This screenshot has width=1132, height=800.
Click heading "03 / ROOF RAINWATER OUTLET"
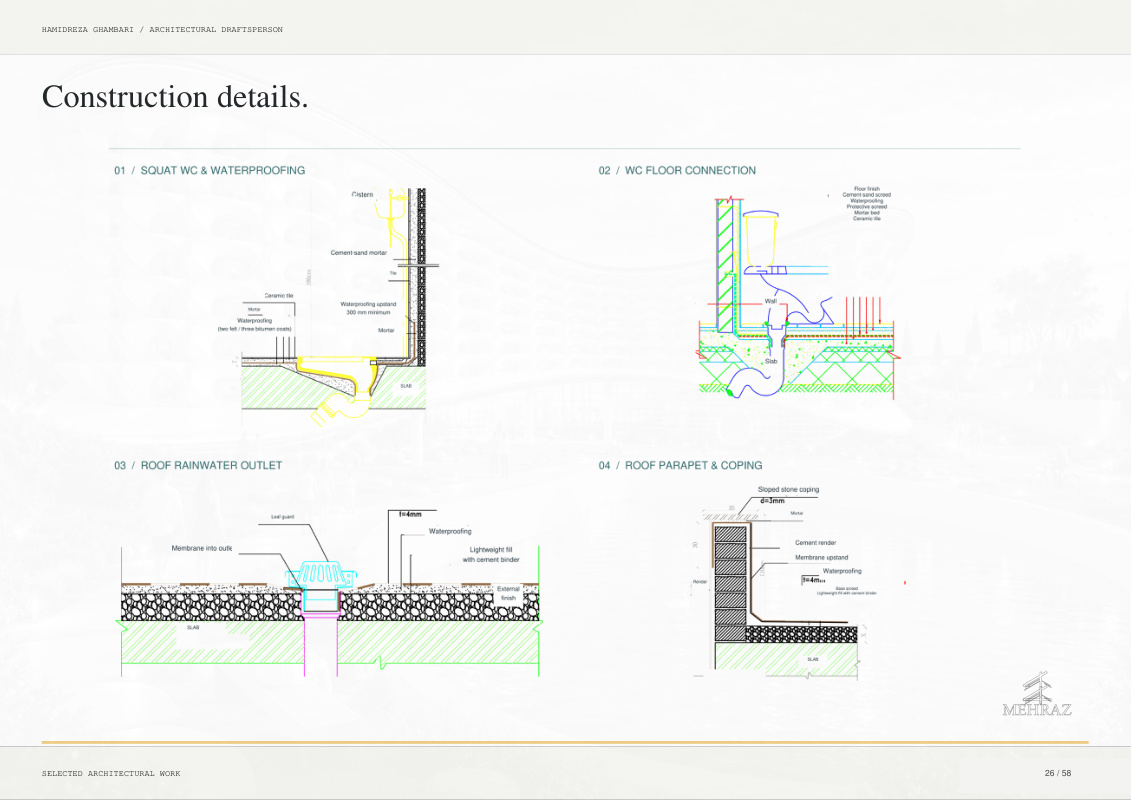click(198, 466)
